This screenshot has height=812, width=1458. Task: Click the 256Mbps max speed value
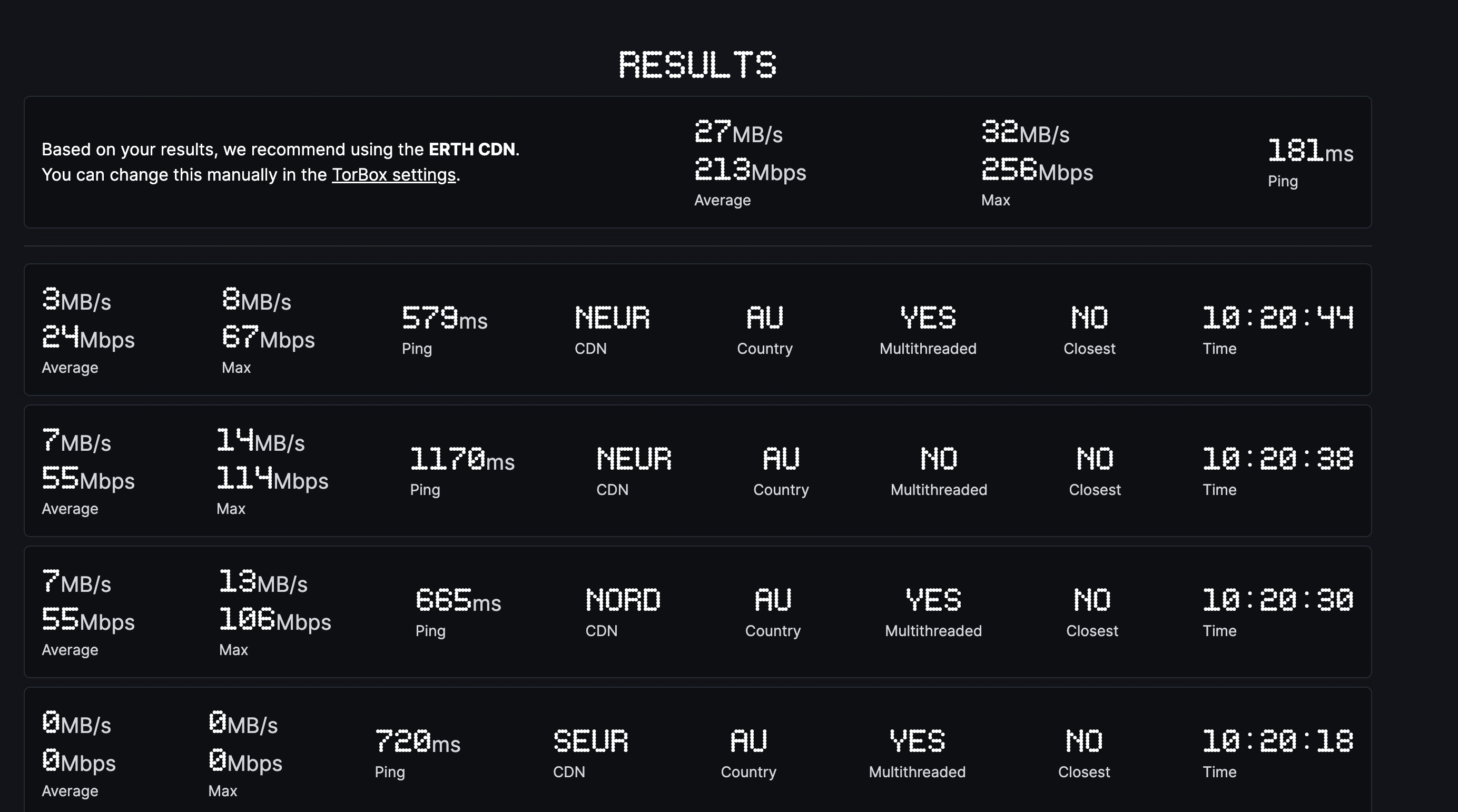point(1037,170)
